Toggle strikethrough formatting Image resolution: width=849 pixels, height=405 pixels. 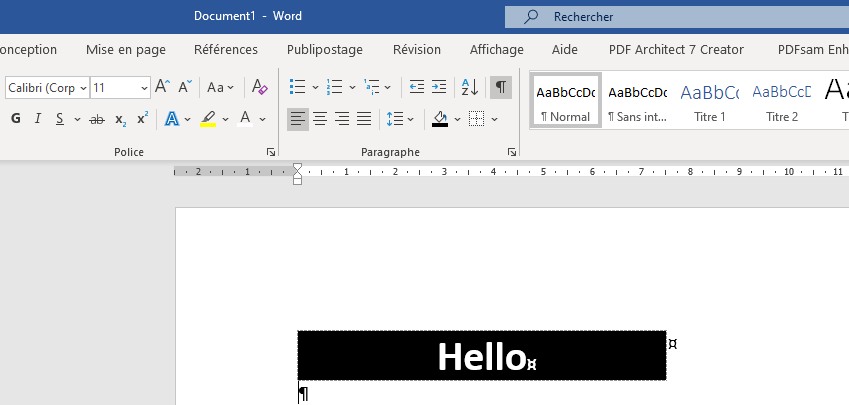[97, 119]
